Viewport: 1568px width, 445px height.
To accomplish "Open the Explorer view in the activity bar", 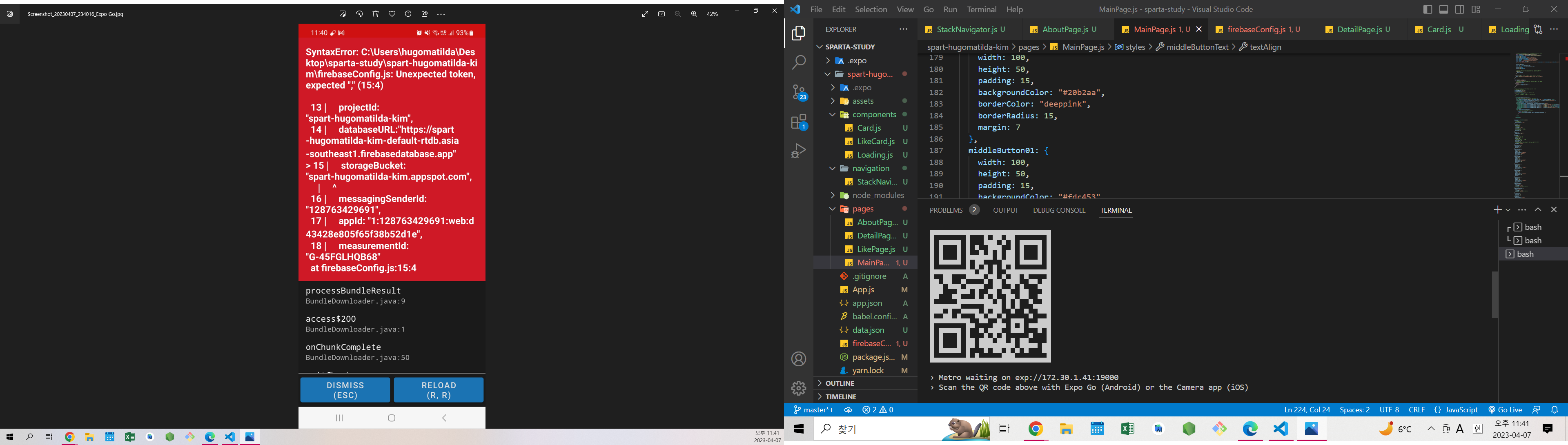I will pyautogui.click(x=799, y=33).
